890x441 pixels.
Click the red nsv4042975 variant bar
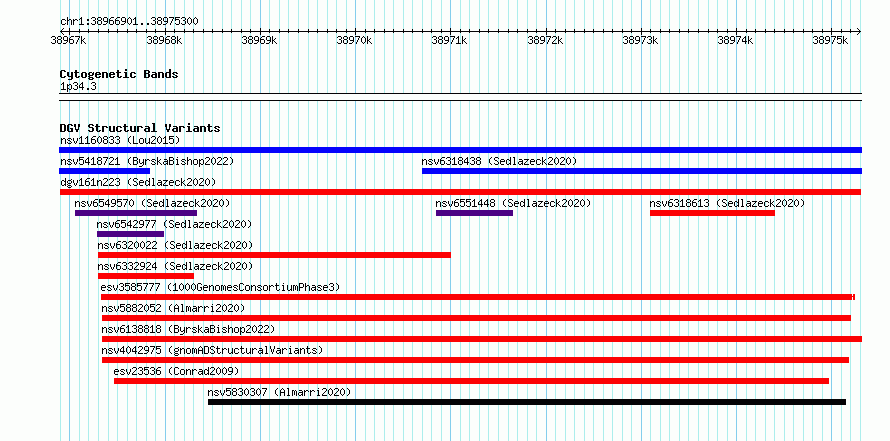(x=475, y=360)
